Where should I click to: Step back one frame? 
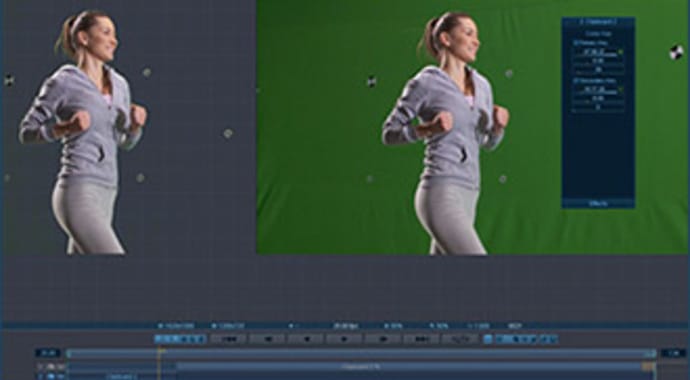pos(267,339)
